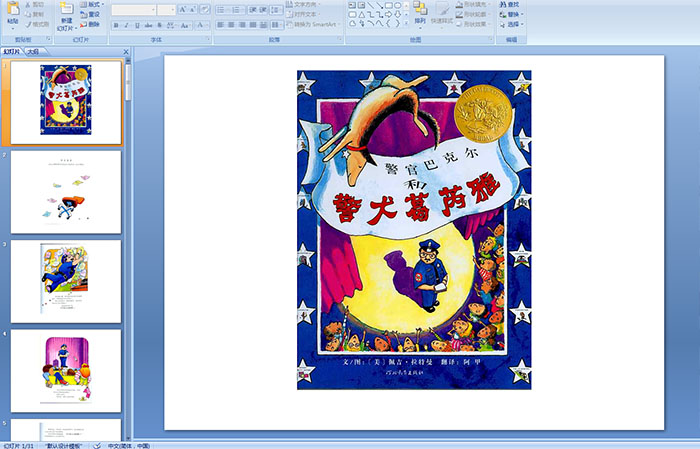Click the Text Direction (文字方向) button

tap(304, 4)
